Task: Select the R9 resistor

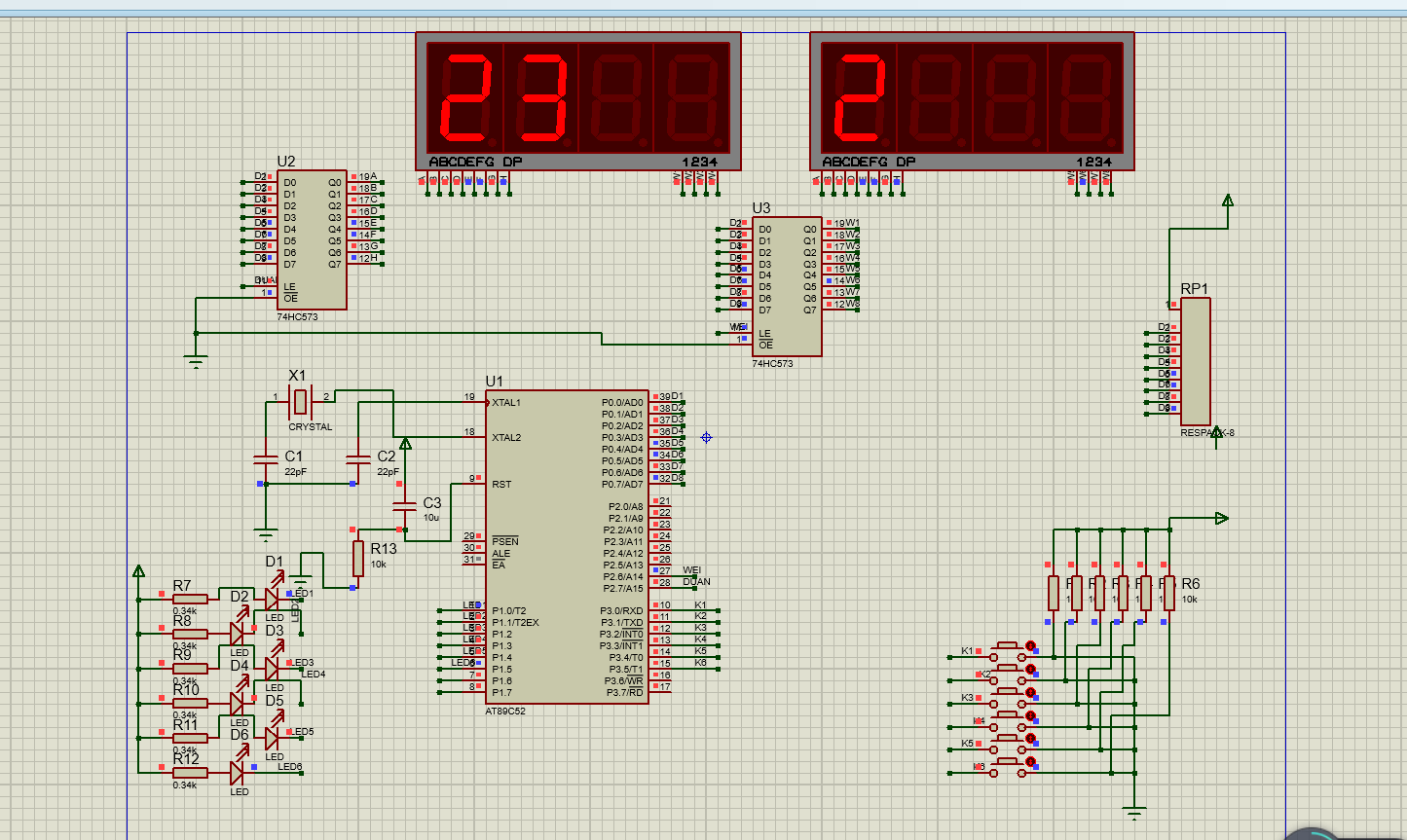Action: pos(190,669)
